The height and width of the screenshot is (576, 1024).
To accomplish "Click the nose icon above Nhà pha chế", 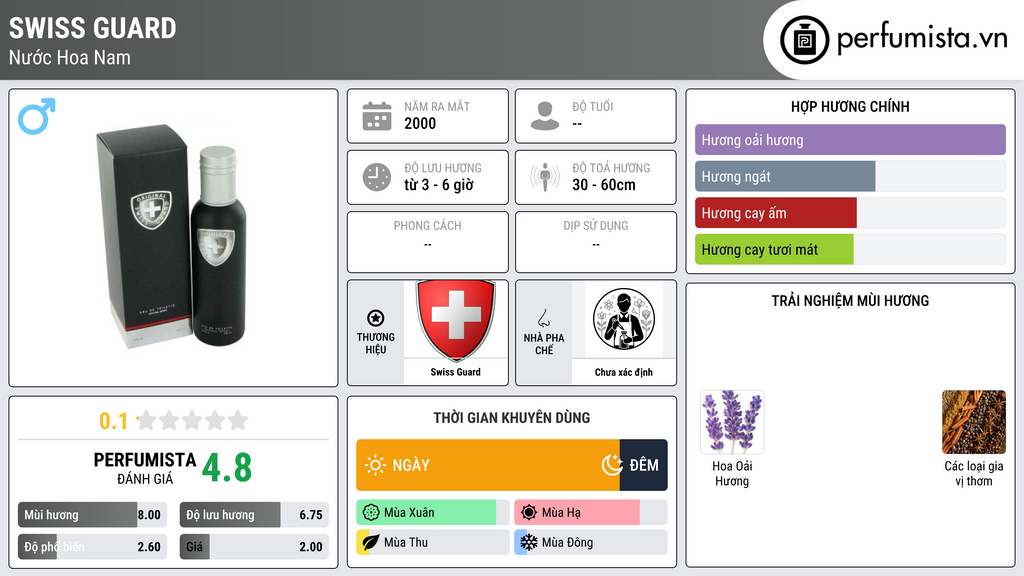I will [x=543, y=318].
